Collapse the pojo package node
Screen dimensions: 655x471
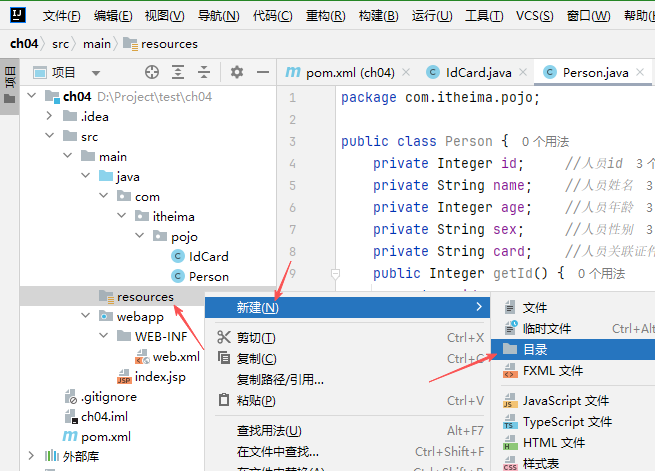[146, 236]
